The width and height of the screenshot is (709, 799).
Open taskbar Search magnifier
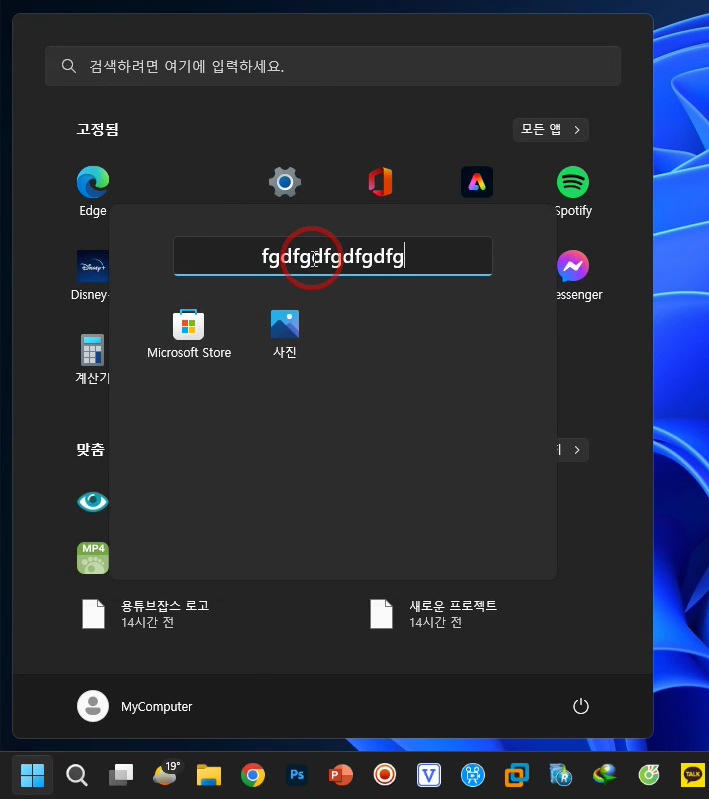click(77, 775)
